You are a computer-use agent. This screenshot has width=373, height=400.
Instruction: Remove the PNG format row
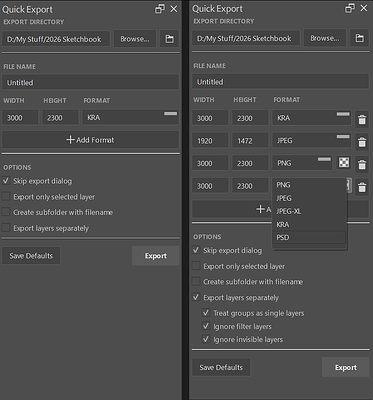(362, 164)
